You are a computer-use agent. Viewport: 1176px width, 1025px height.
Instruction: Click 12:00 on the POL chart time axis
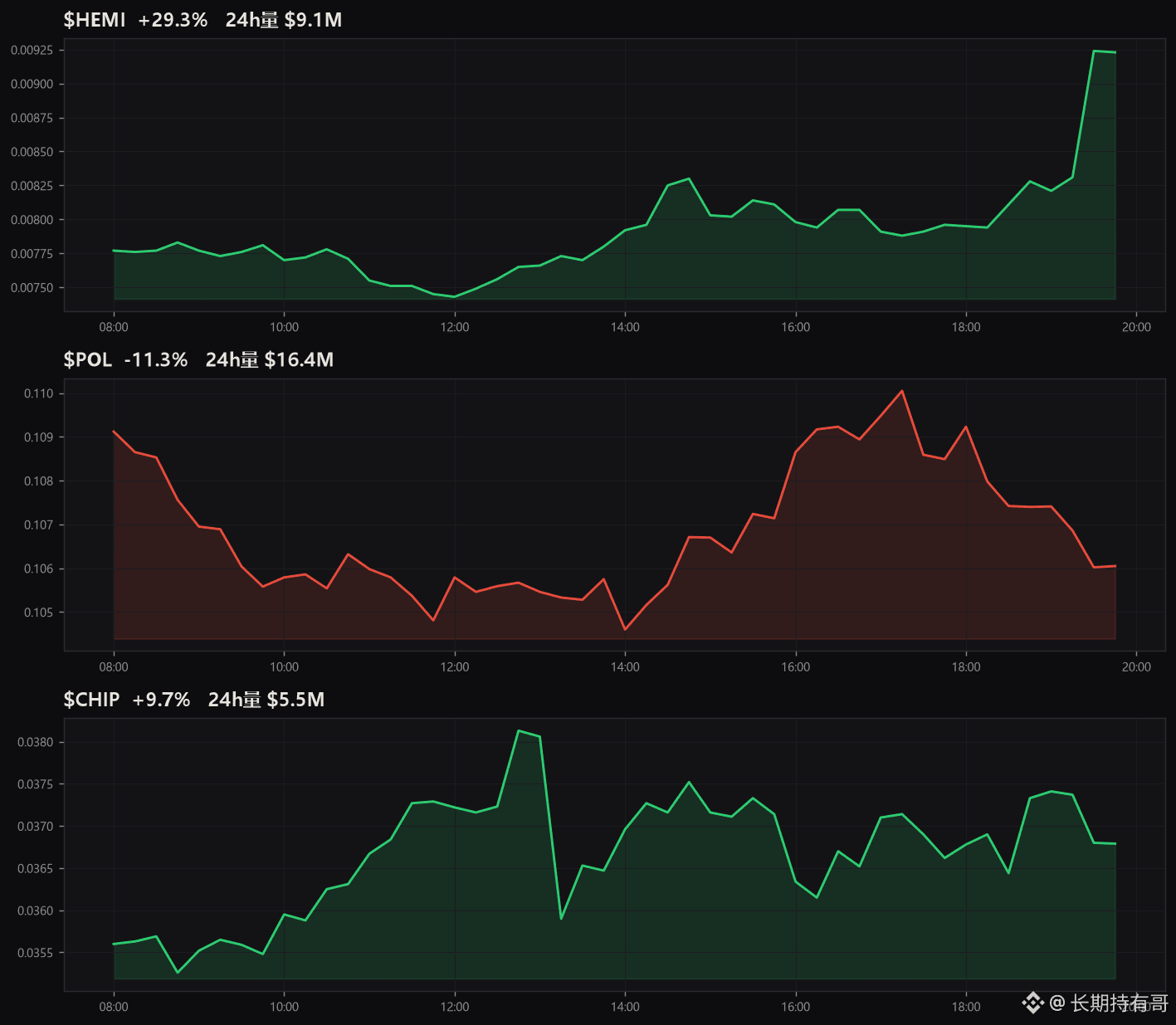click(455, 666)
